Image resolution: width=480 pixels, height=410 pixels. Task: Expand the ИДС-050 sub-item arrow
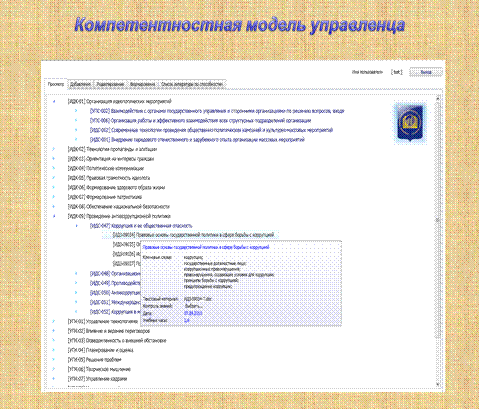pos(76,293)
